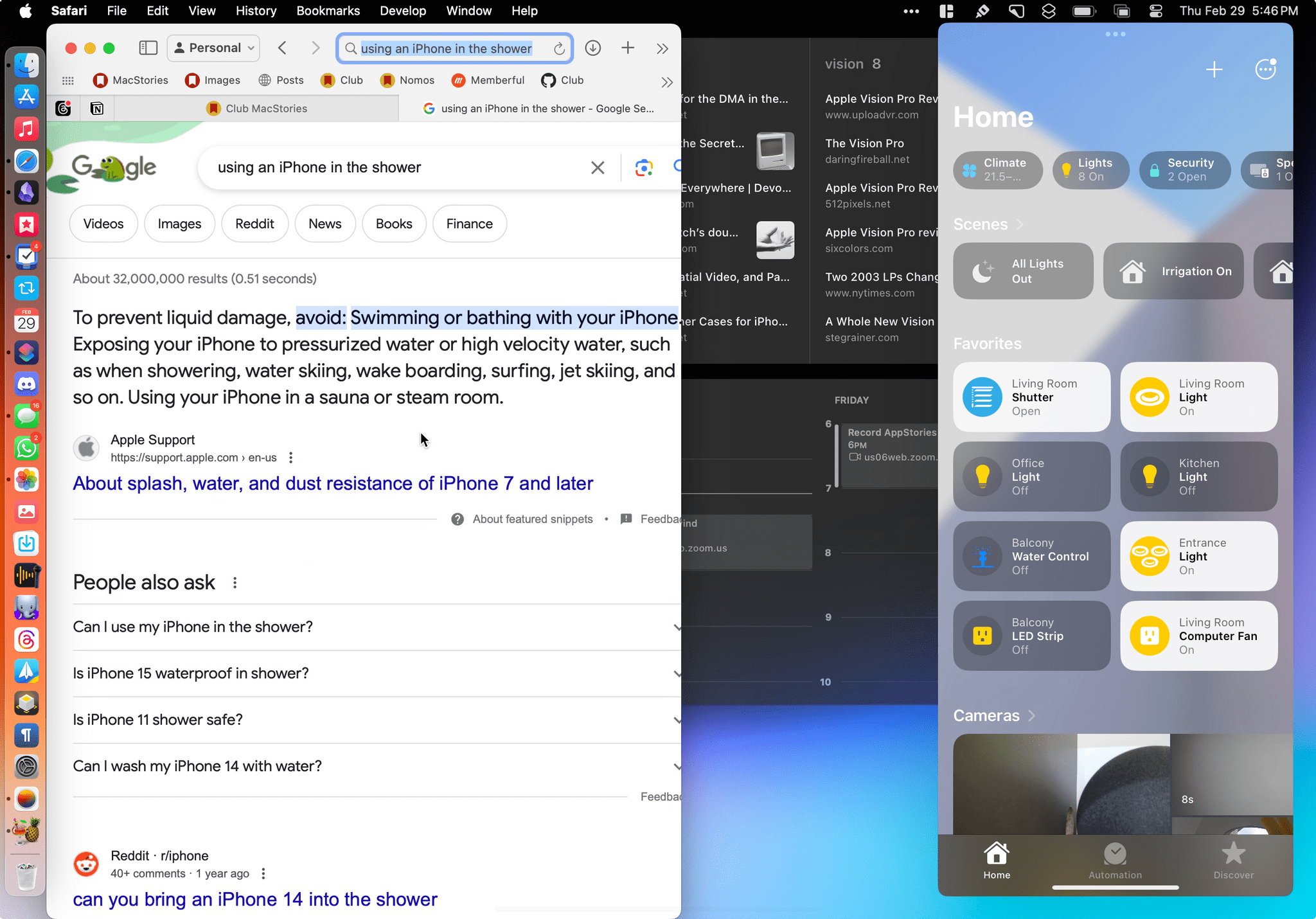Turn off Living Room Computer Fan
Screen dimensions: 1316x919
[x=1198, y=636]
